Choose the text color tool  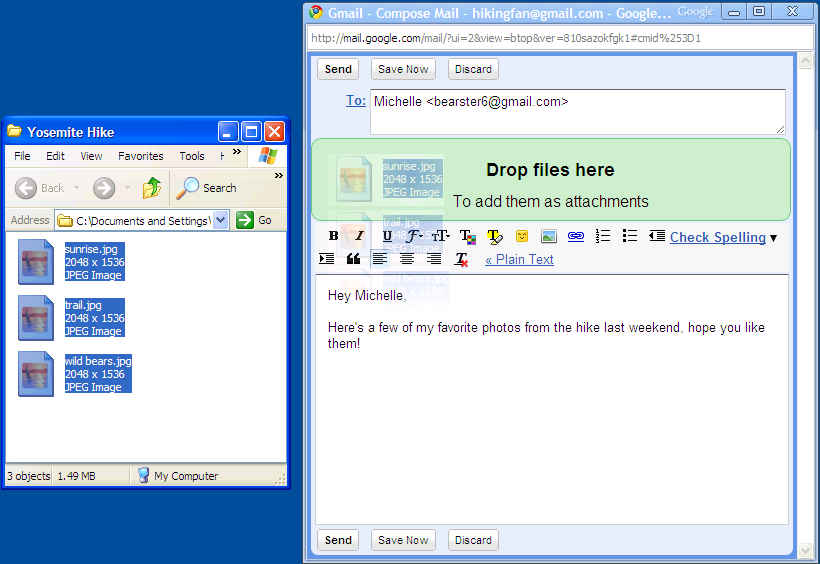click(x=468, y=236)
